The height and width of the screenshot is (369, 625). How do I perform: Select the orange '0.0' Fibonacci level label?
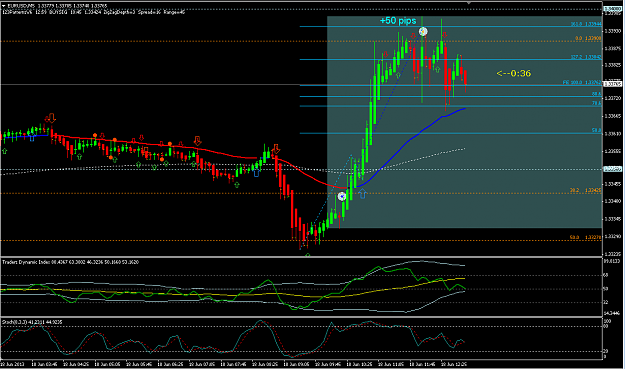coord(588,39)
